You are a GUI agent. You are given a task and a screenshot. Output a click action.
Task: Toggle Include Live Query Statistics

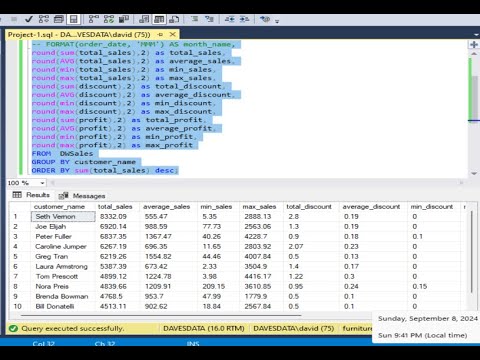point(109,19)
